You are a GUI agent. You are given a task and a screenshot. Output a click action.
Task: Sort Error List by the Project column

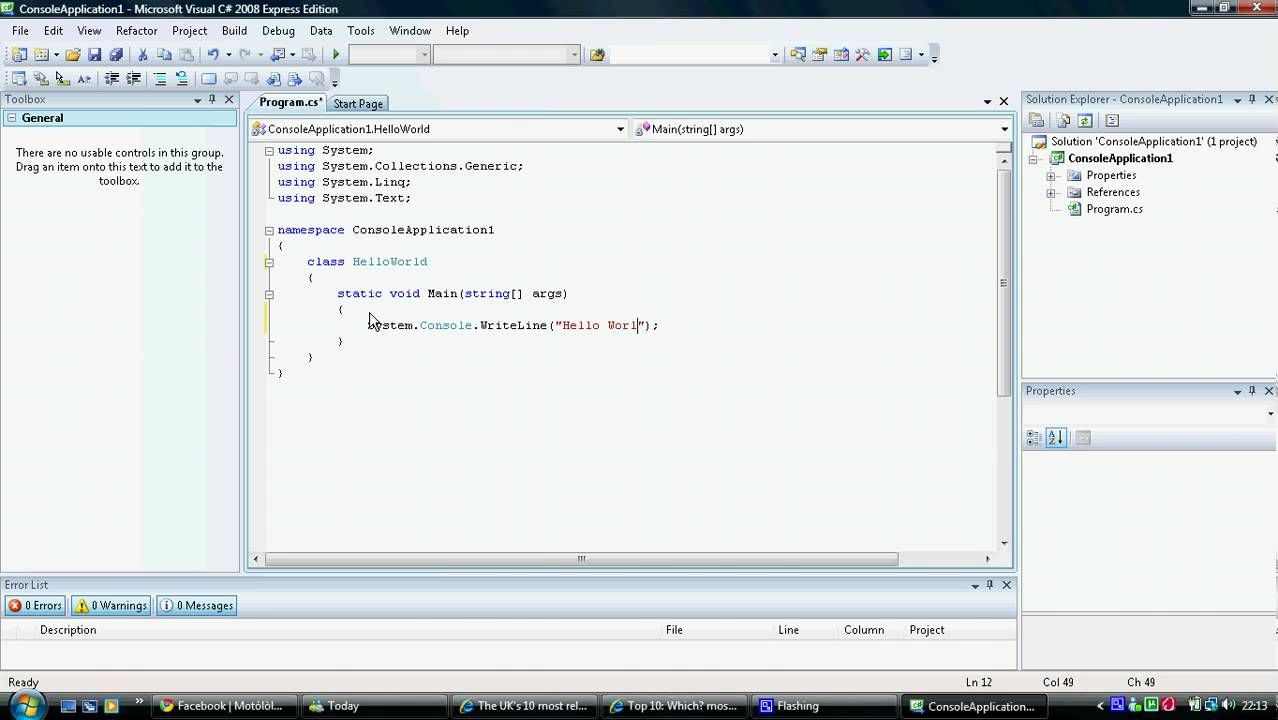[926, 630]
